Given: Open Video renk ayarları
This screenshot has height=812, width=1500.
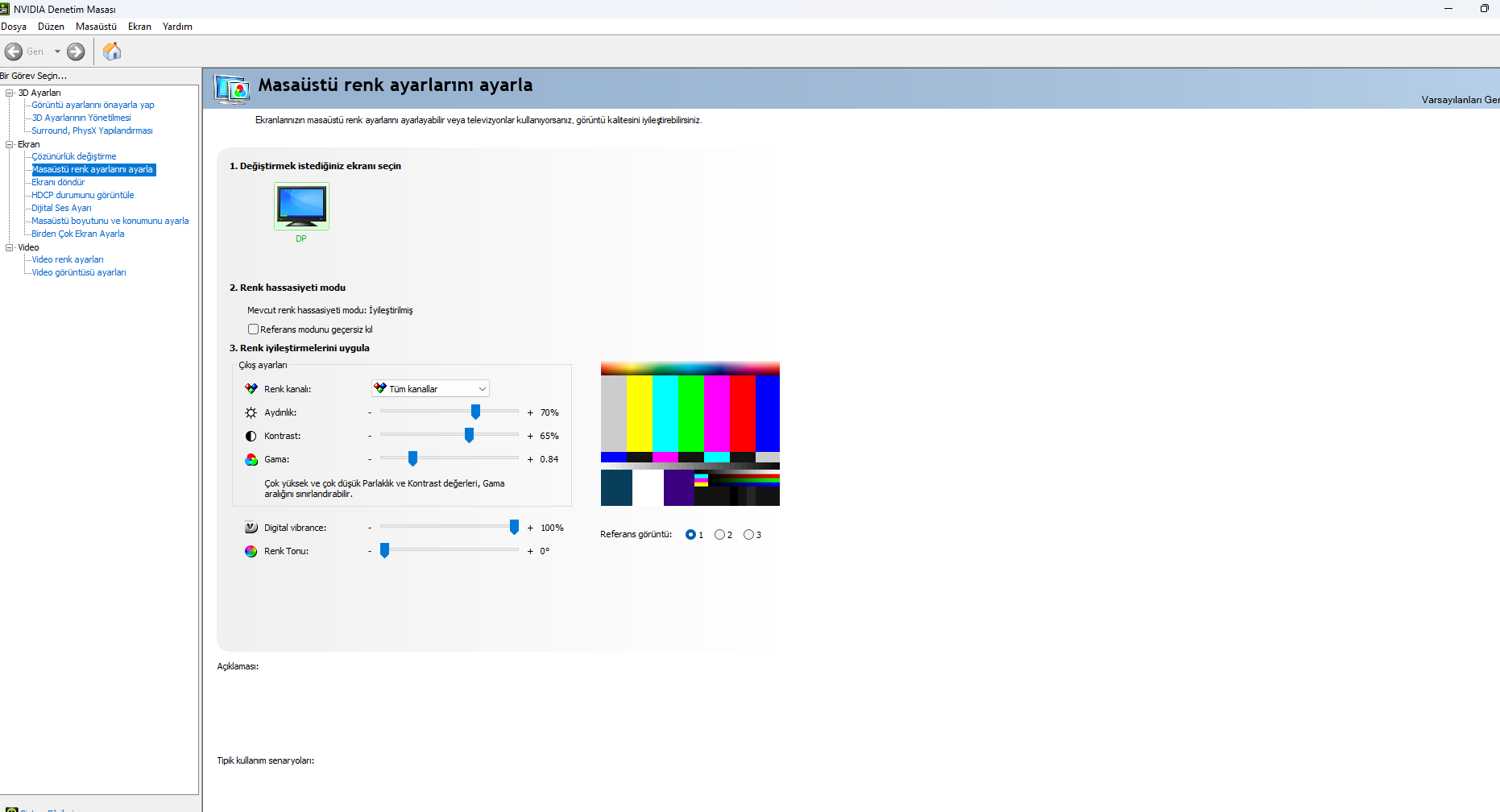Looking at the screenshot, I should point(68,259).
